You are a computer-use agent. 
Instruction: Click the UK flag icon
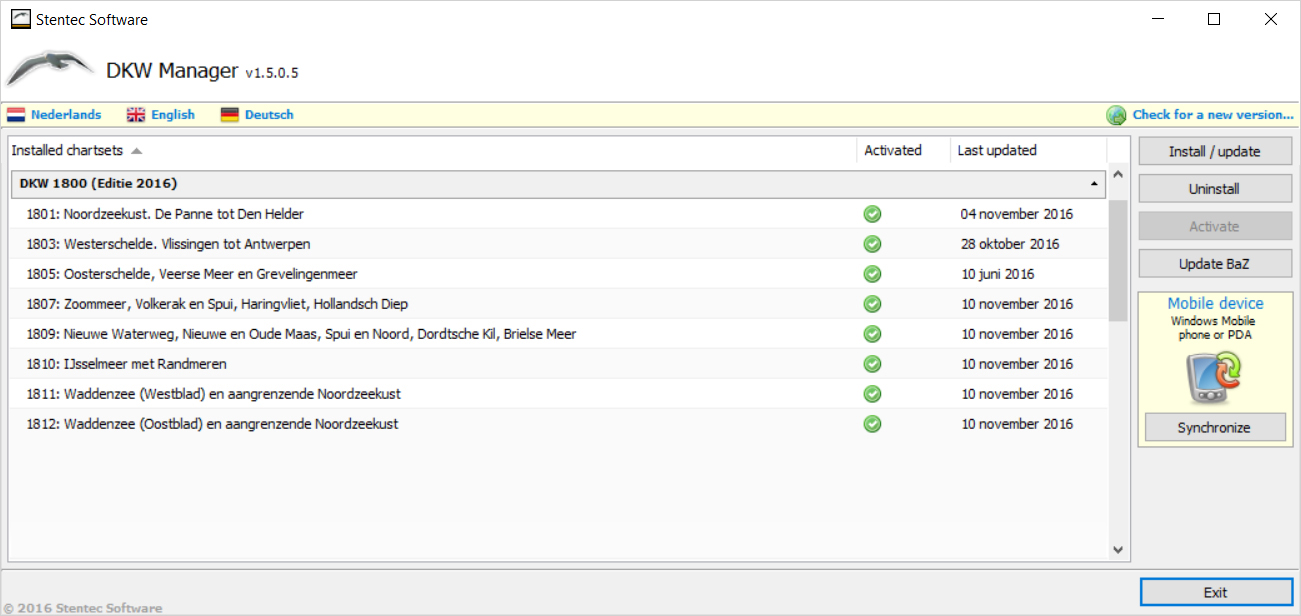point(136,115)
